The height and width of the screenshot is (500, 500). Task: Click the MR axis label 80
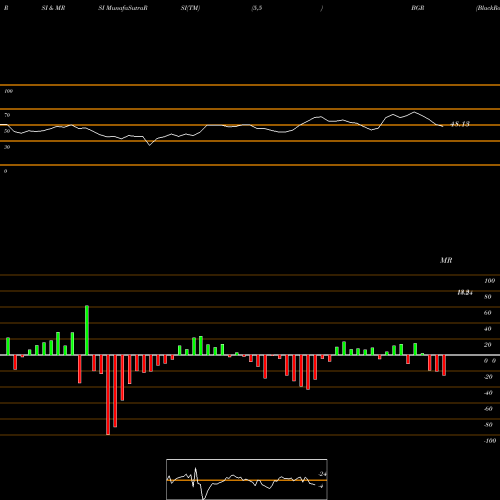(488, 297)
